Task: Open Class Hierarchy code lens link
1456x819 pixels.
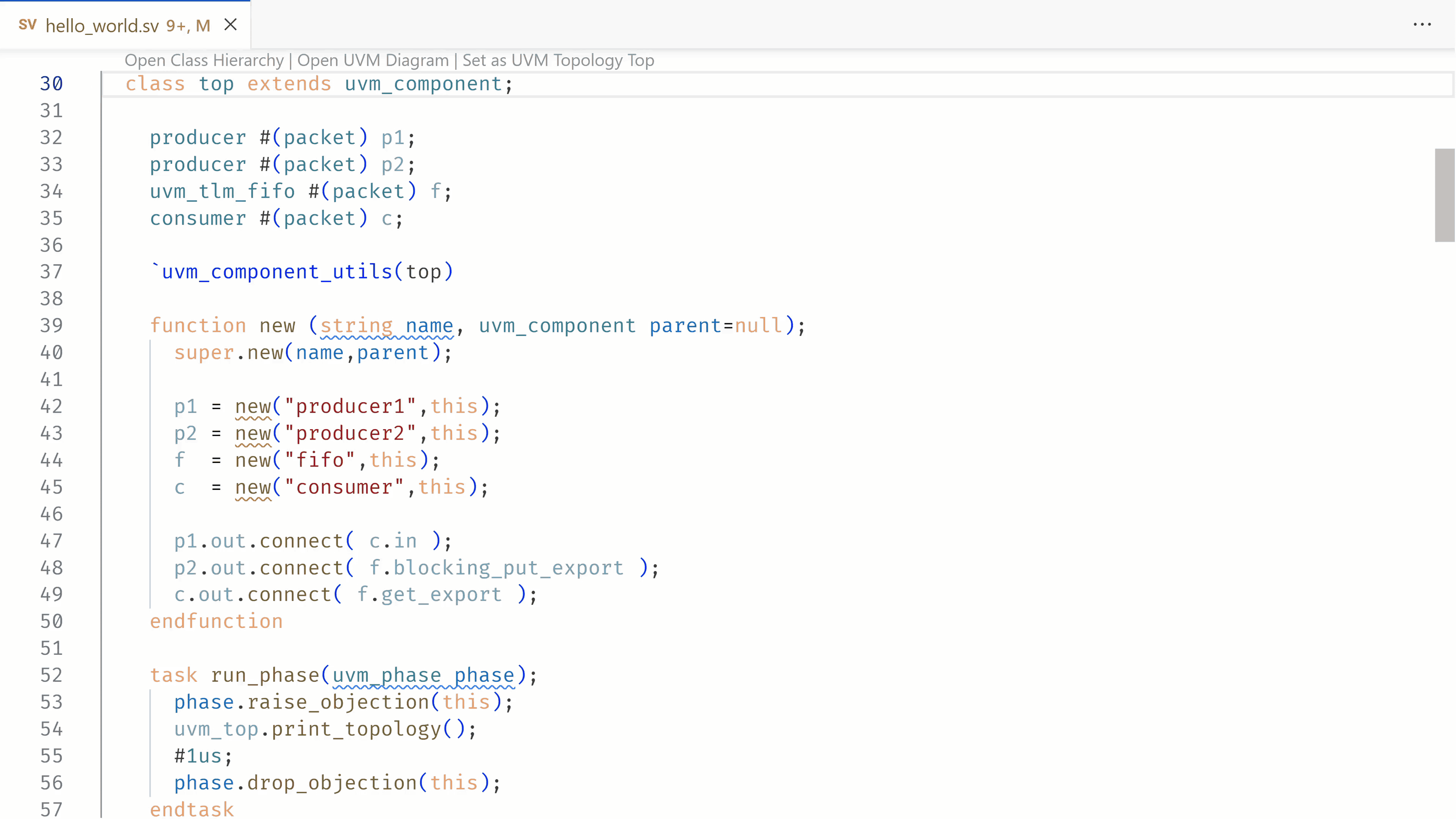Action: click(x=204, y=60)
